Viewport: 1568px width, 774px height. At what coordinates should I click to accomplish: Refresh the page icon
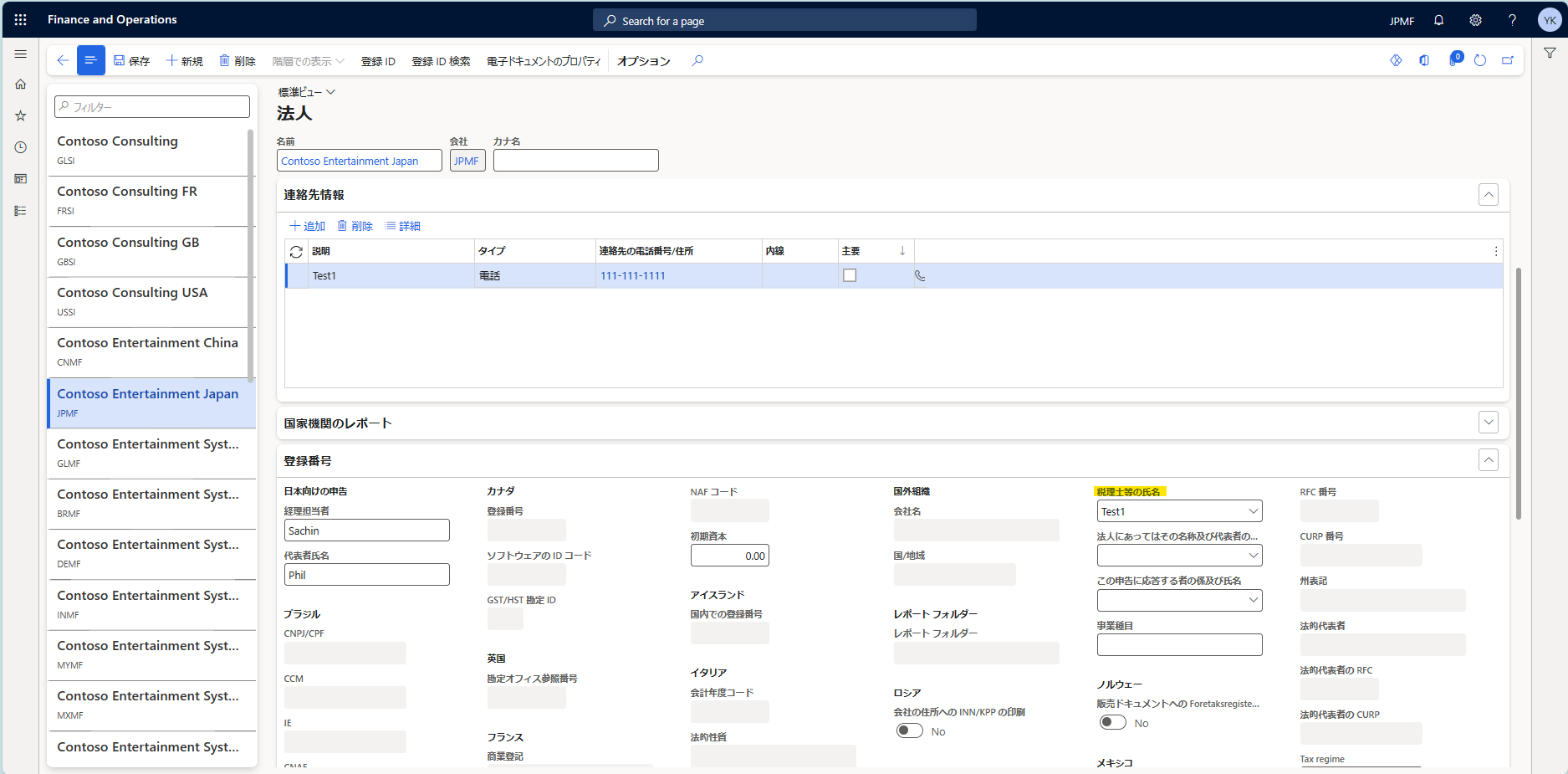pos(1480,60)
